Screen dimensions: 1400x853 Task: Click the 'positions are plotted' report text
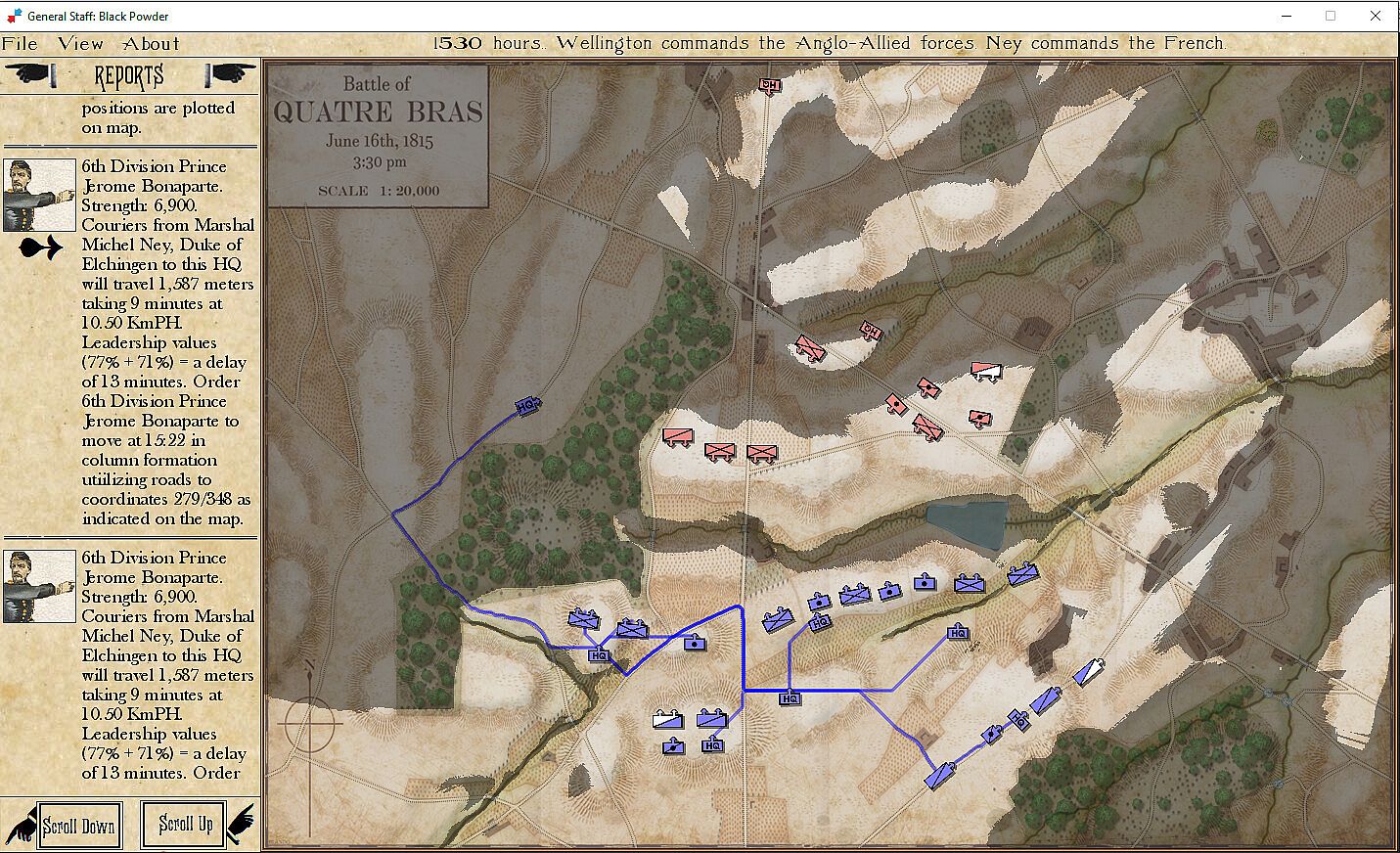(x=158, y=108)
